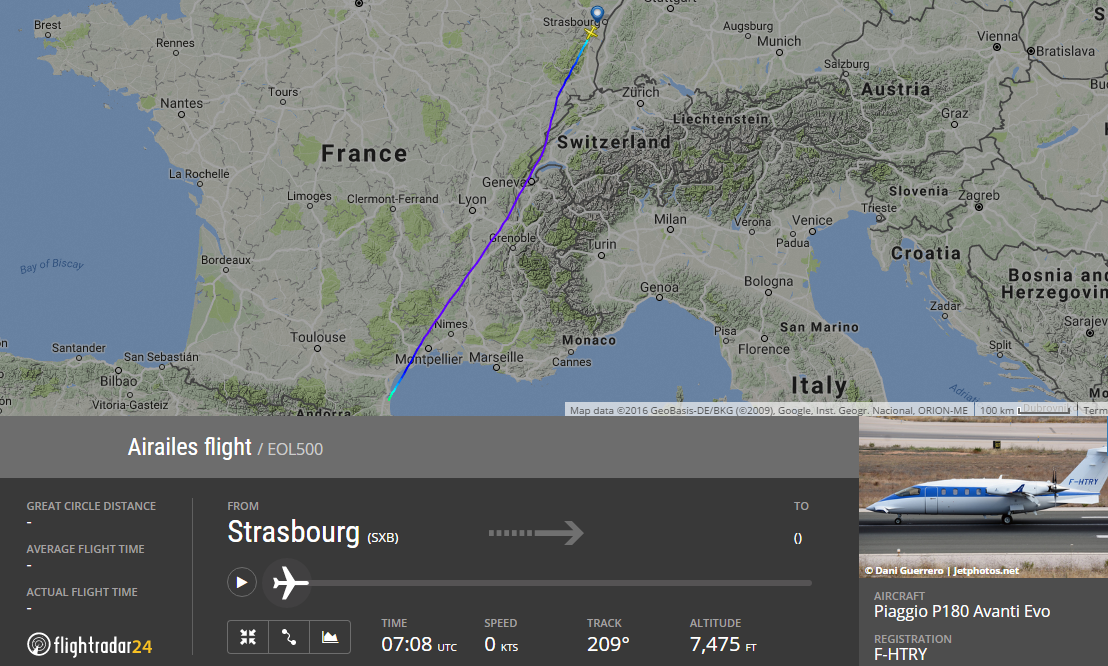The image size is (1108, 666).
Task: Start flight playback with the play button
Action: 242,583
